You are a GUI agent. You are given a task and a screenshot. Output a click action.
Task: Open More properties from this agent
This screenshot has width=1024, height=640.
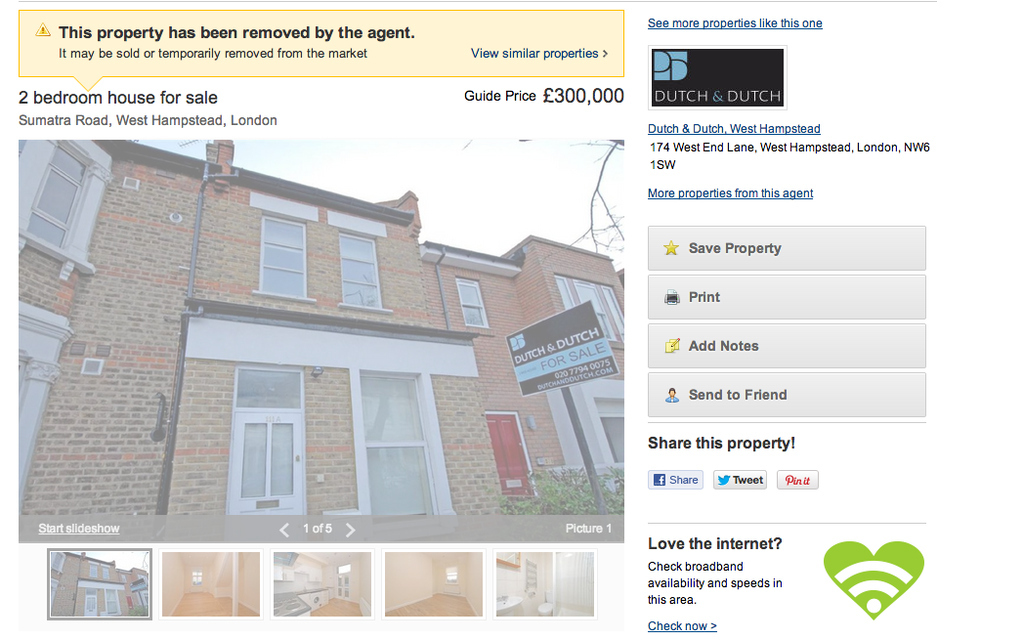tap(730, 193)
